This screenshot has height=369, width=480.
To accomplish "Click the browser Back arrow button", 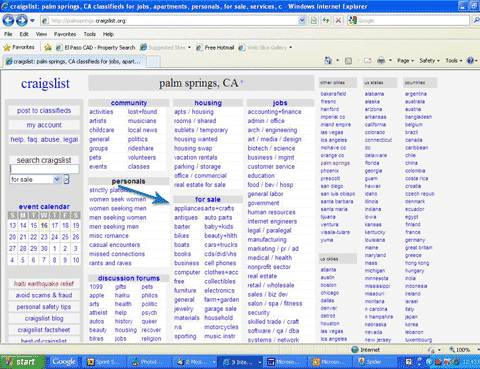I will coord(8,21).
